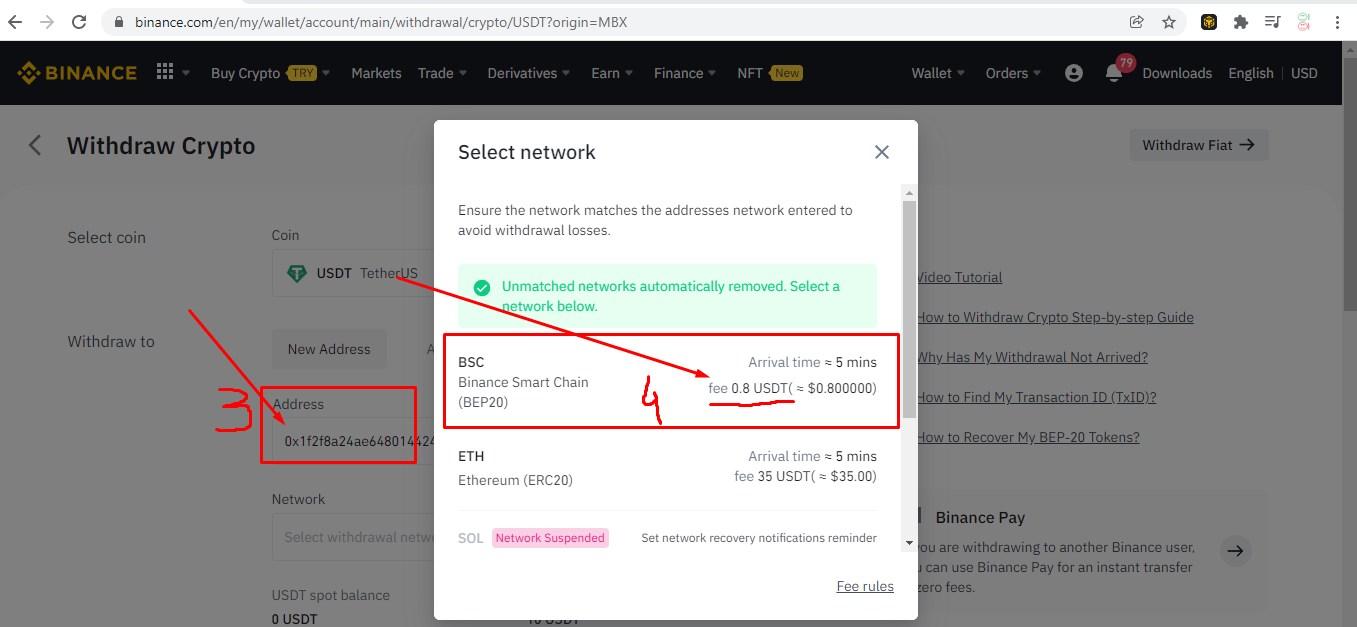Click the suspended SOL network row

pos(668,538)
